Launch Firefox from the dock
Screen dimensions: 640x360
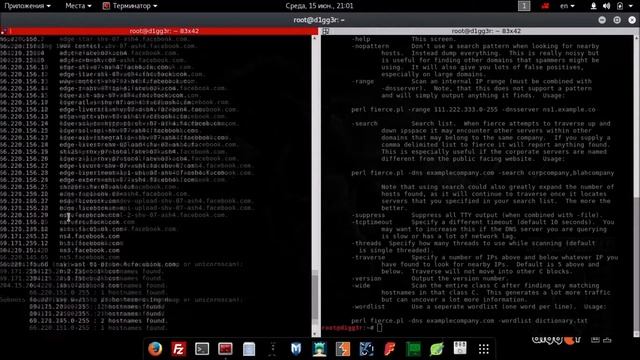[155, 349]
